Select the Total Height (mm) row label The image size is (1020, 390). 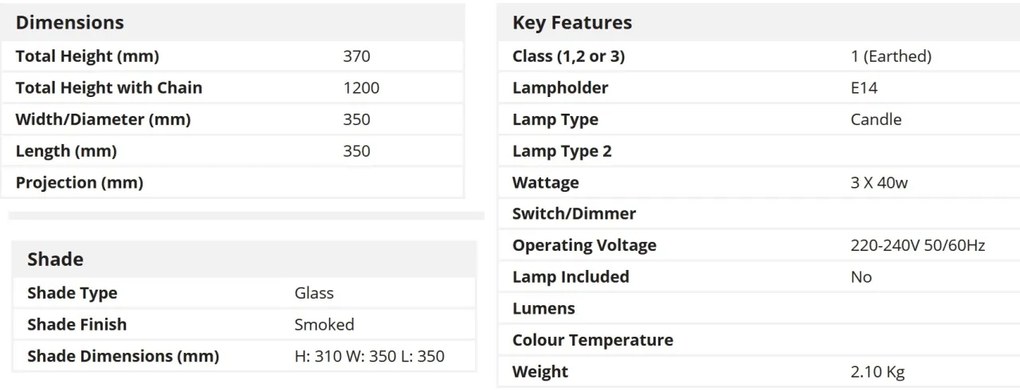pos(87,57)
